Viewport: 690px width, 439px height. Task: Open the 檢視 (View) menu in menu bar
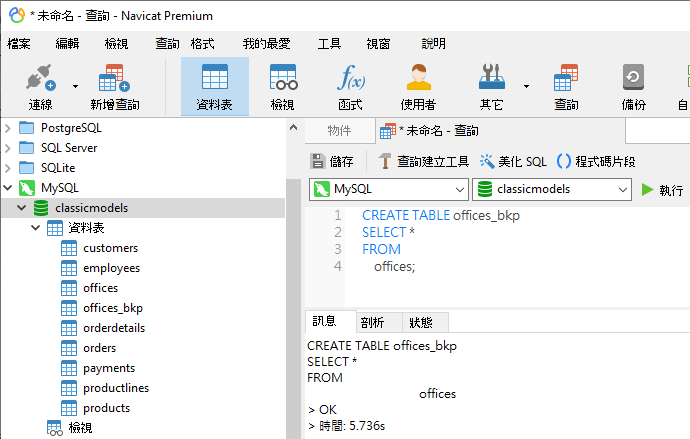tap(116, 44)
